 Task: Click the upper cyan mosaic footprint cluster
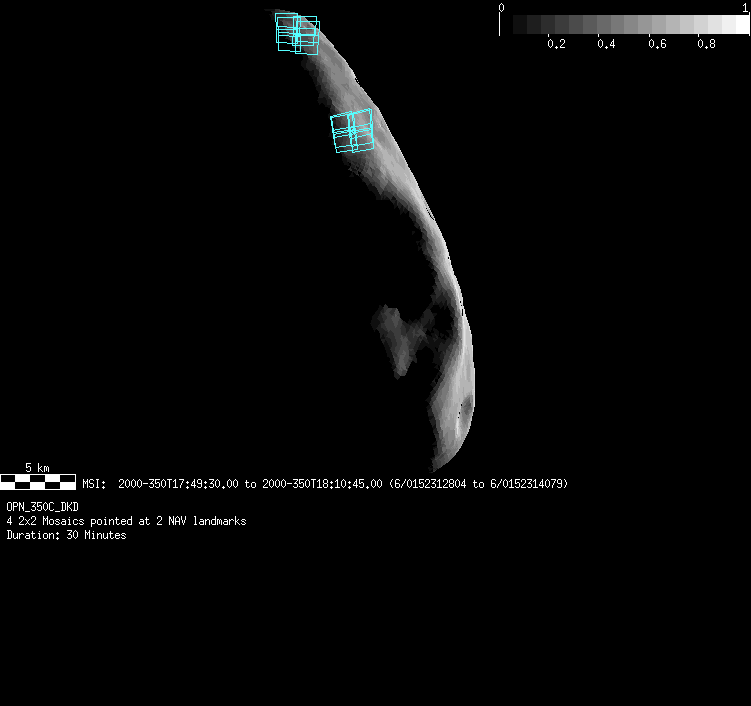pyautogui.click(x=297, y=34)
